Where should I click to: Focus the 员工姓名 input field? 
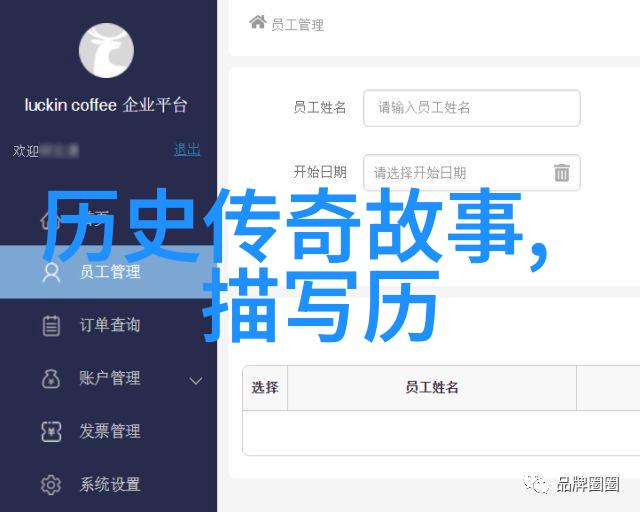(471, 108)
